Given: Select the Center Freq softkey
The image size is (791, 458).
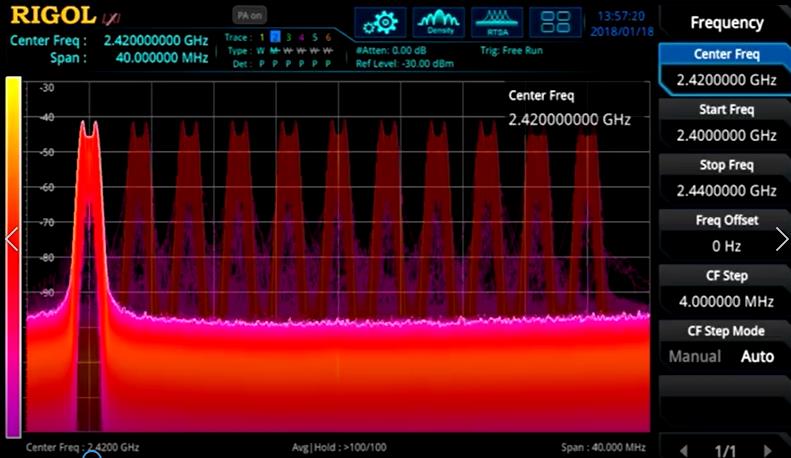Looking at the screenshot, I should point(726,70).
